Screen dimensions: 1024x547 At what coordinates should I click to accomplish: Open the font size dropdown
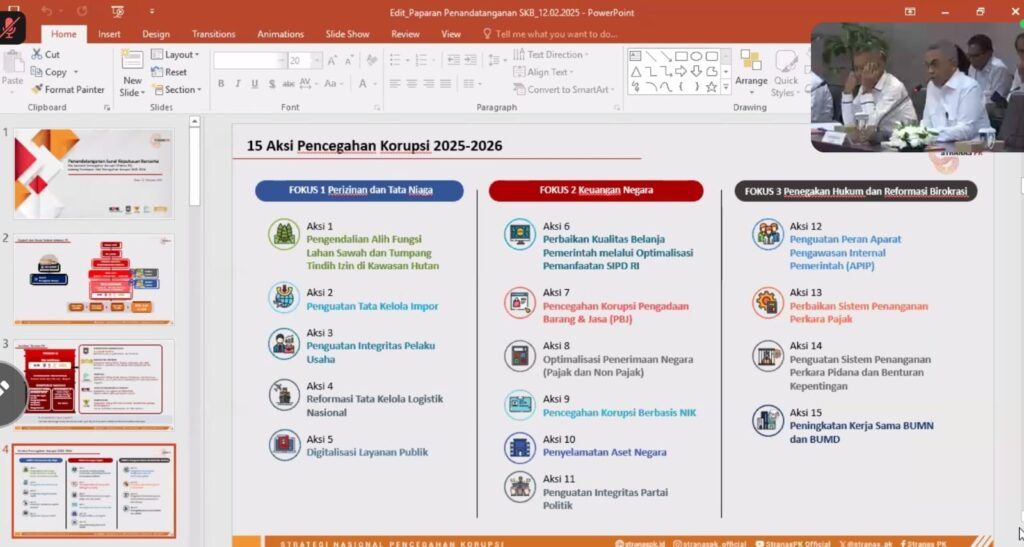click(317, 61)
